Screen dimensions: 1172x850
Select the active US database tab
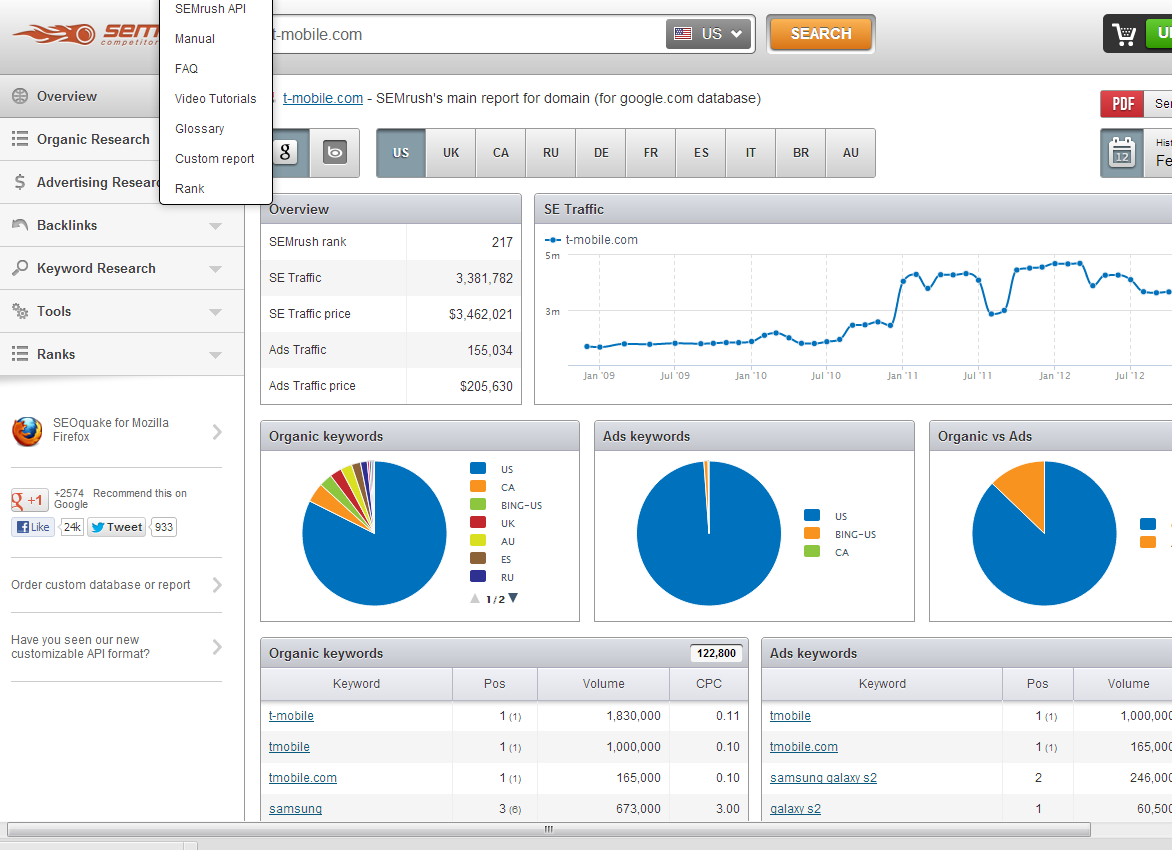[401, 153]
